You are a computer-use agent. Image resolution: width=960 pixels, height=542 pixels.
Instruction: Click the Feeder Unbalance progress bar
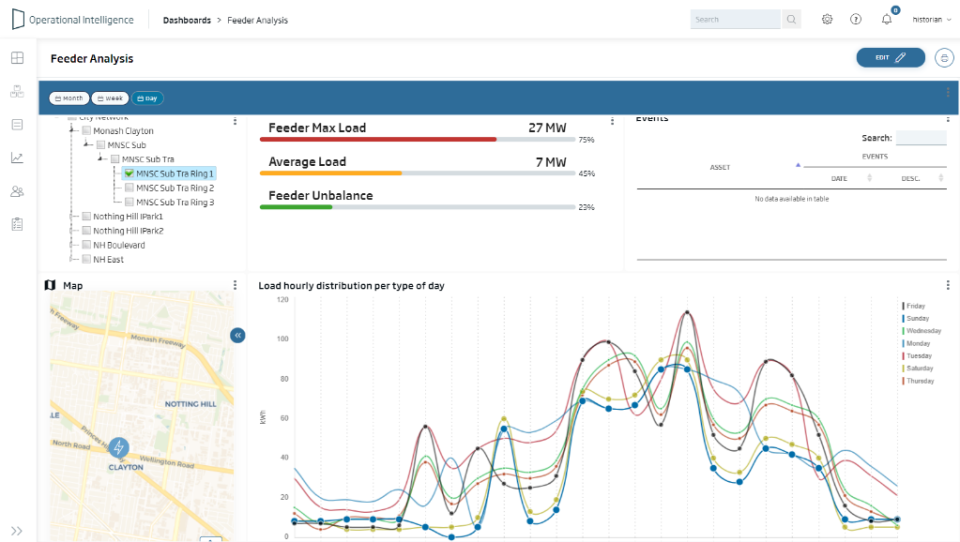tap(417, 207)
